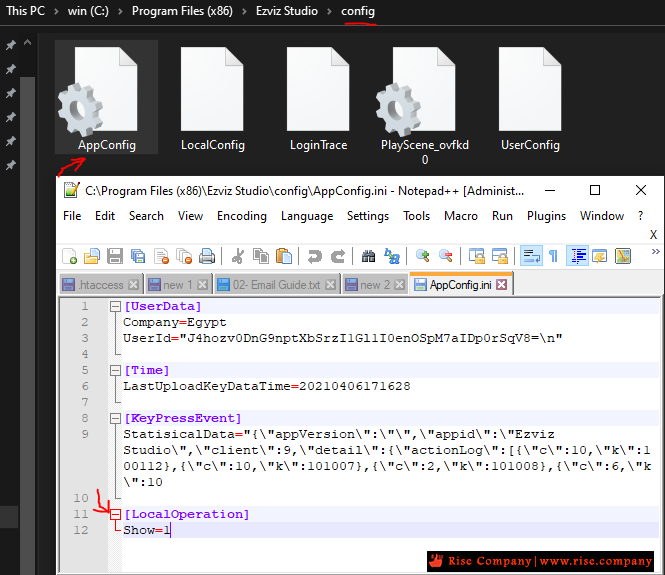Click the Save All toolbar icon
The height and width of the screenshot is (575, 665).
(138, 256)
